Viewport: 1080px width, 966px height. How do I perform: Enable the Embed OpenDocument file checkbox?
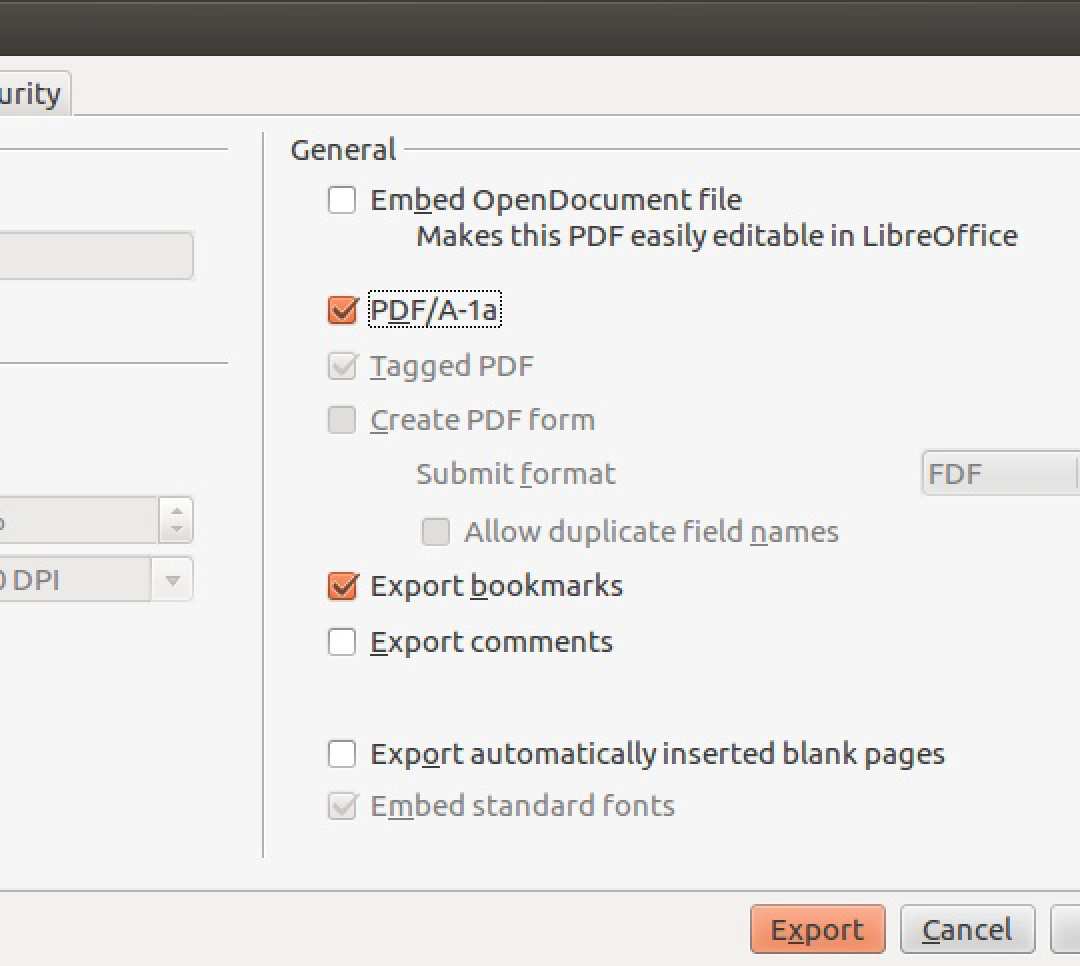click(x=341, y=199)
